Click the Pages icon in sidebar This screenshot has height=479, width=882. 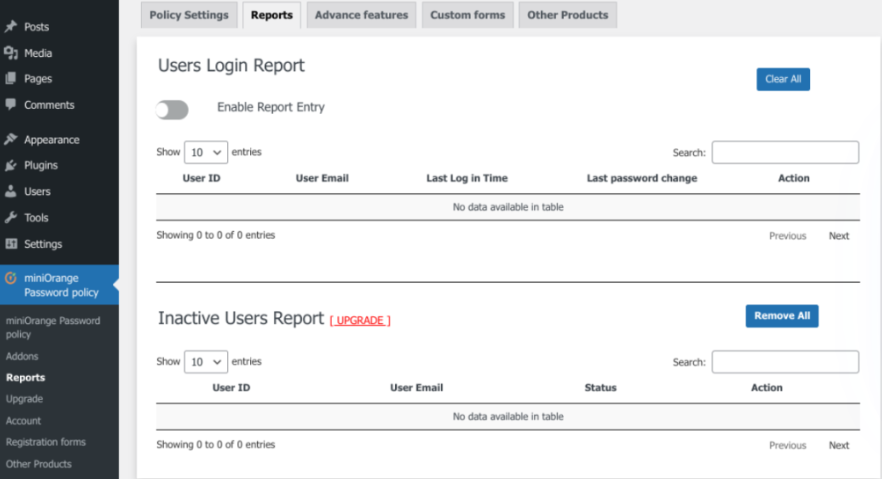pyautogui.click(x=11, y=79)
